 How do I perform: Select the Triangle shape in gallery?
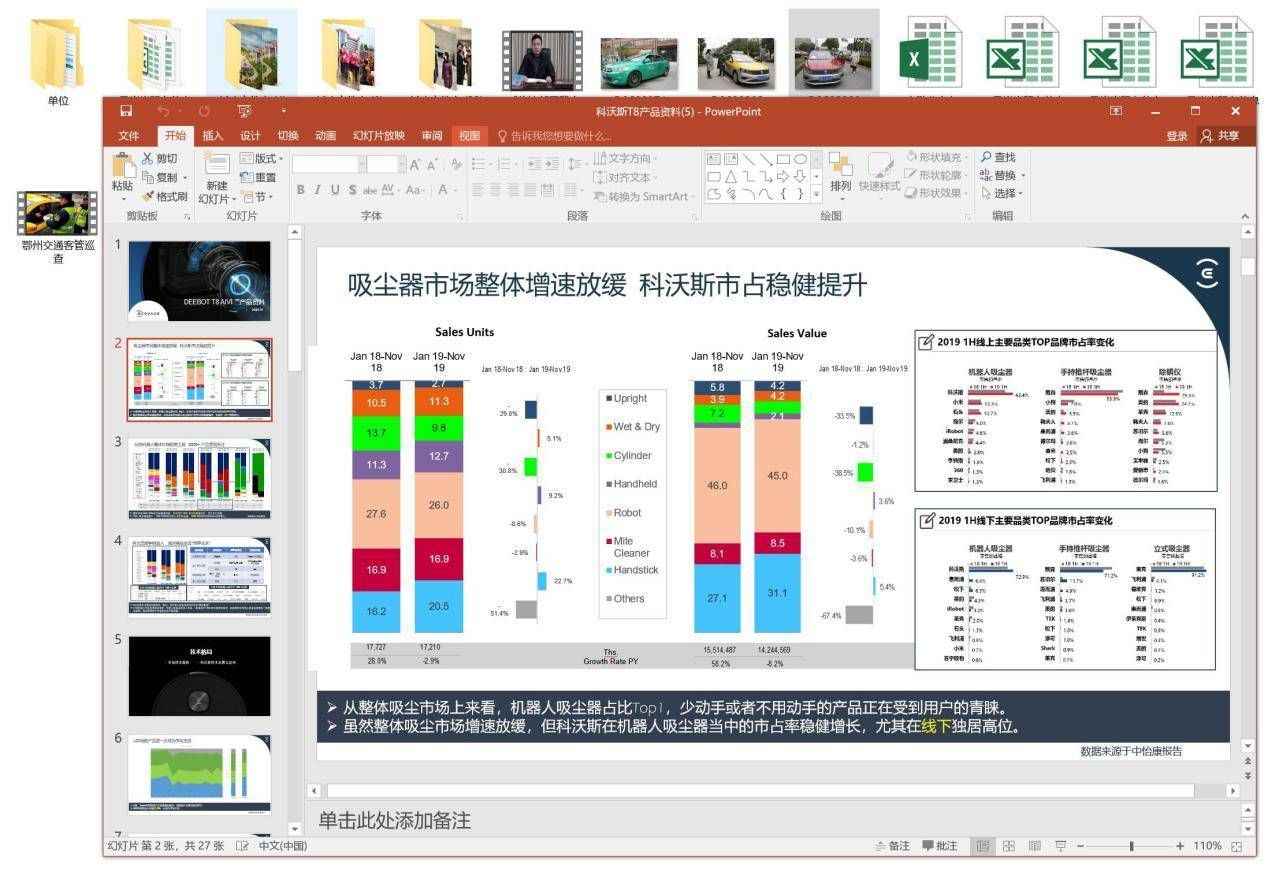731,177
